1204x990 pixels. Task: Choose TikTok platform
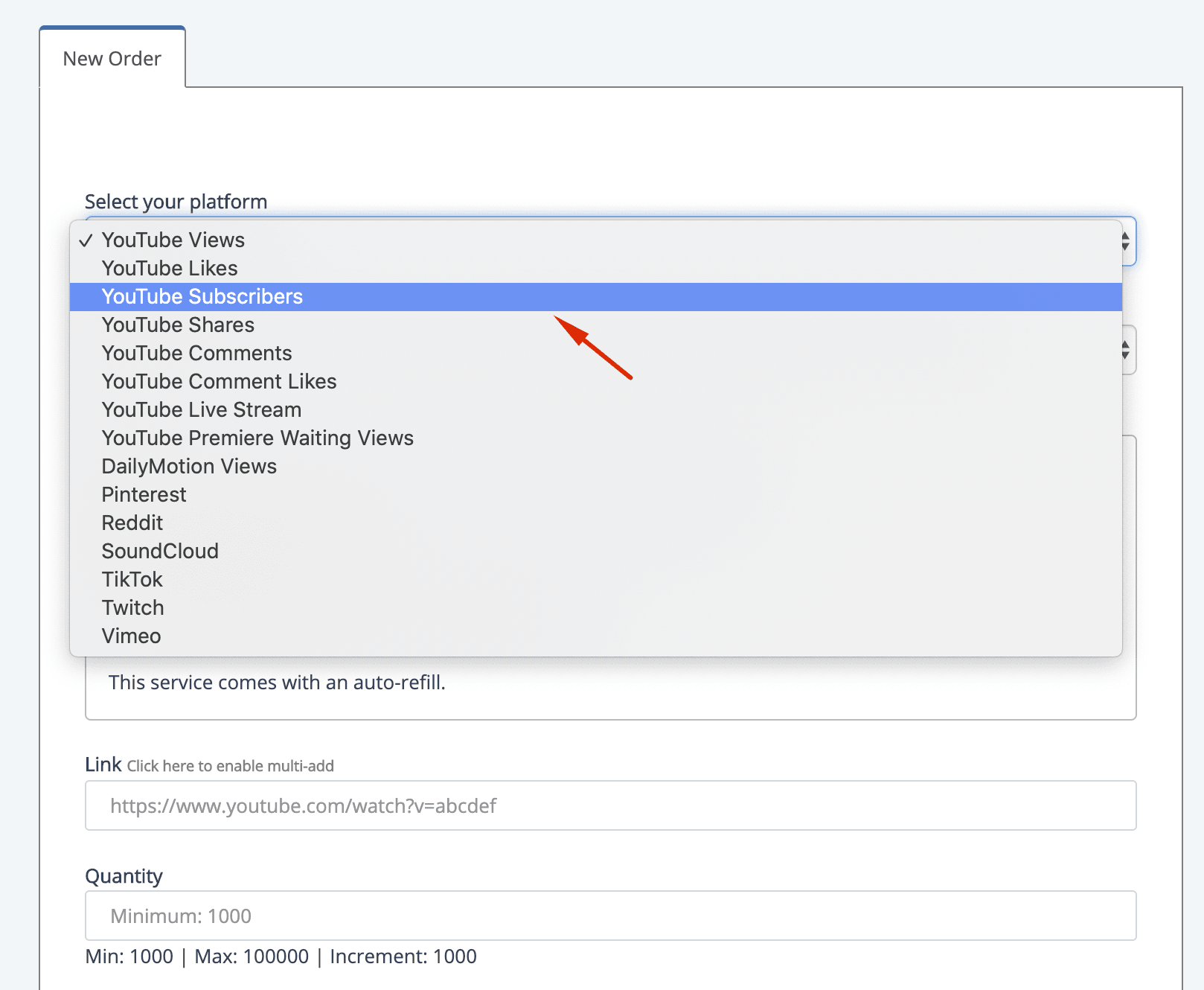[x=595, y=580]
